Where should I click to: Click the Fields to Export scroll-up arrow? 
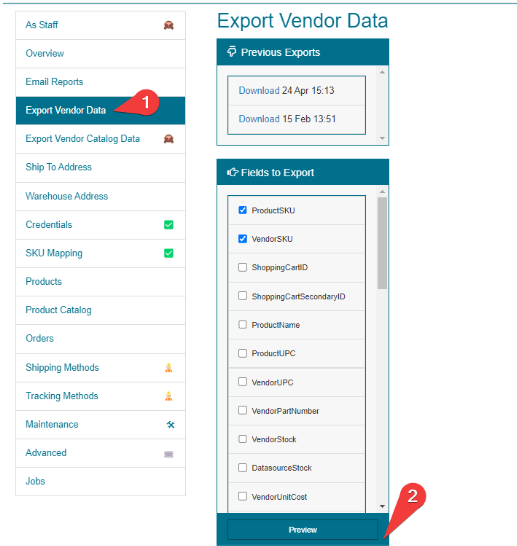coord(382,192)
